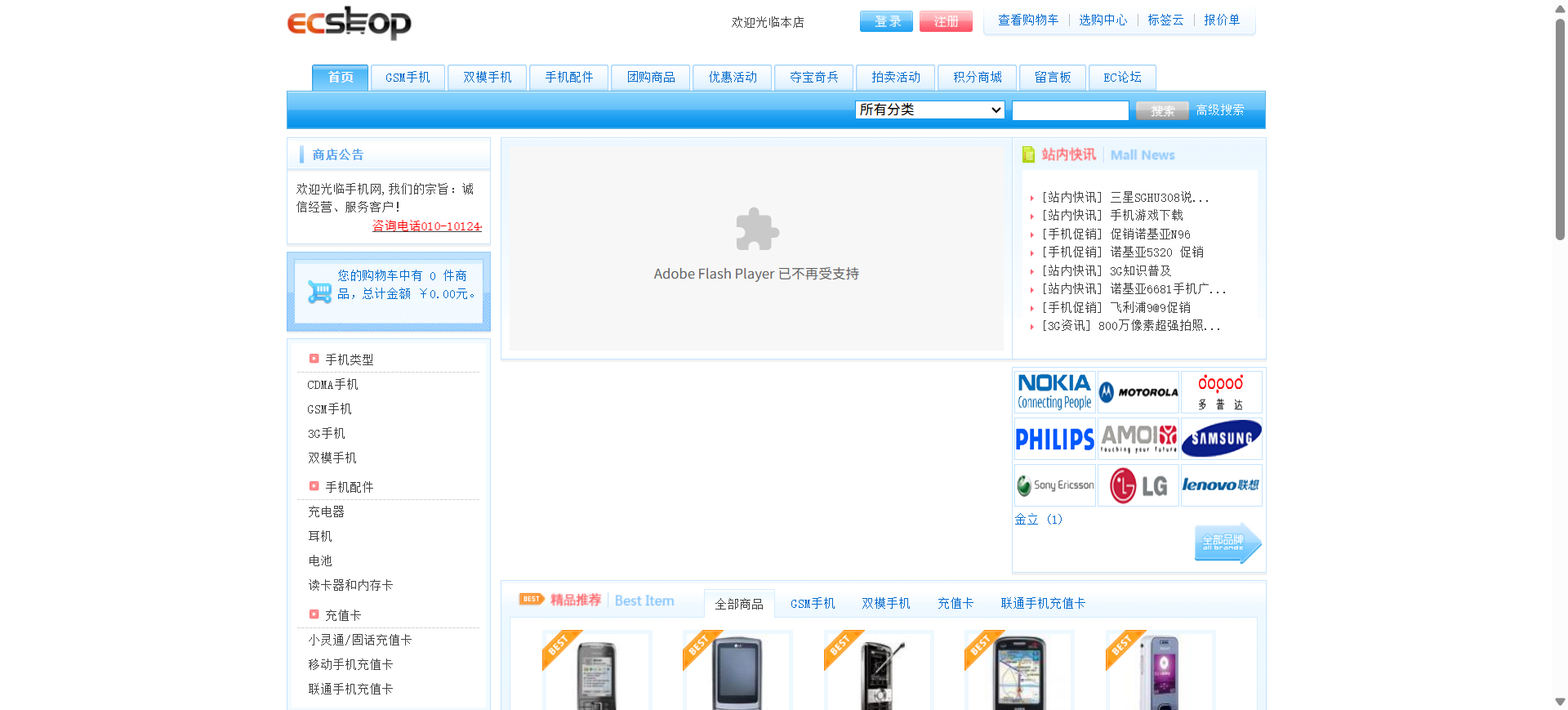
Task: Open the 读卡器和内存卡 category
Action: [x=350, y=585]
